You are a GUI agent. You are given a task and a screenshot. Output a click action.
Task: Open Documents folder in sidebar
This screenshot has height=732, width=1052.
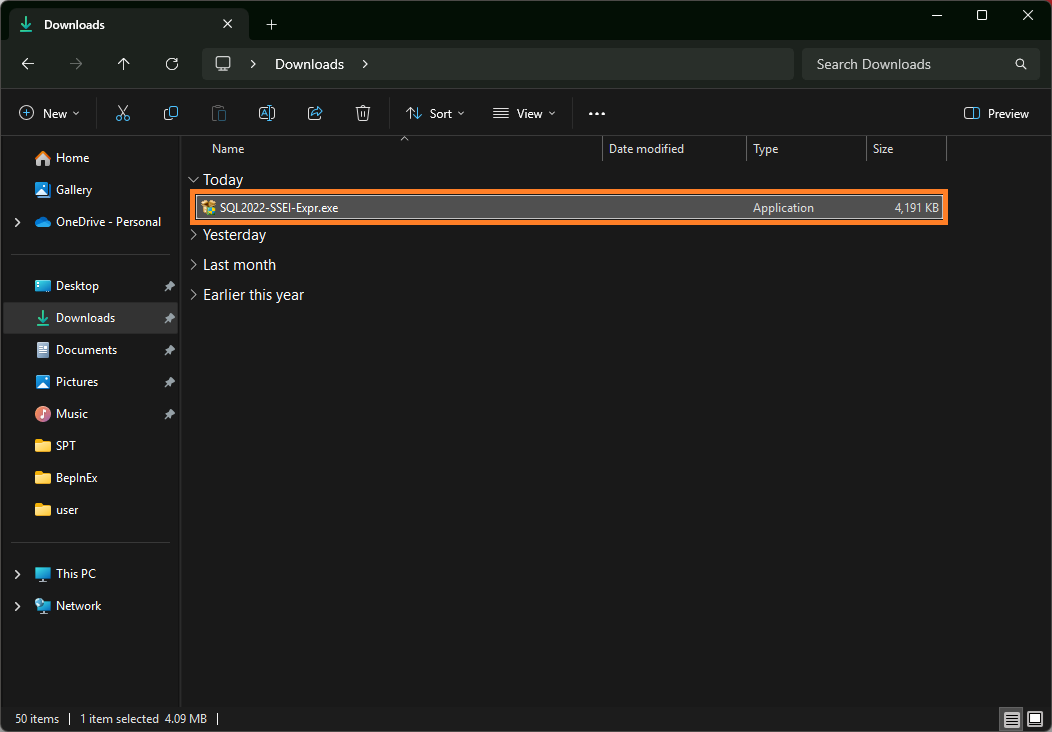click(x=86, y=350)
